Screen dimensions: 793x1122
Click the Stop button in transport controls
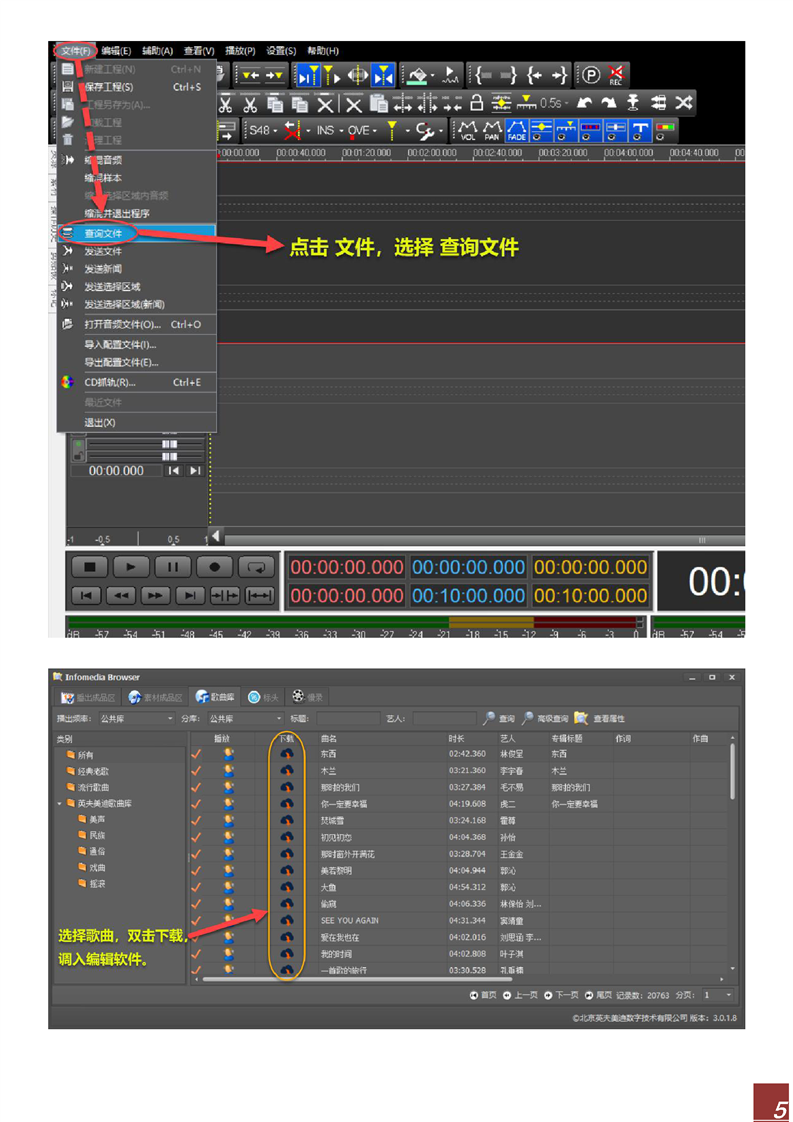90,566
